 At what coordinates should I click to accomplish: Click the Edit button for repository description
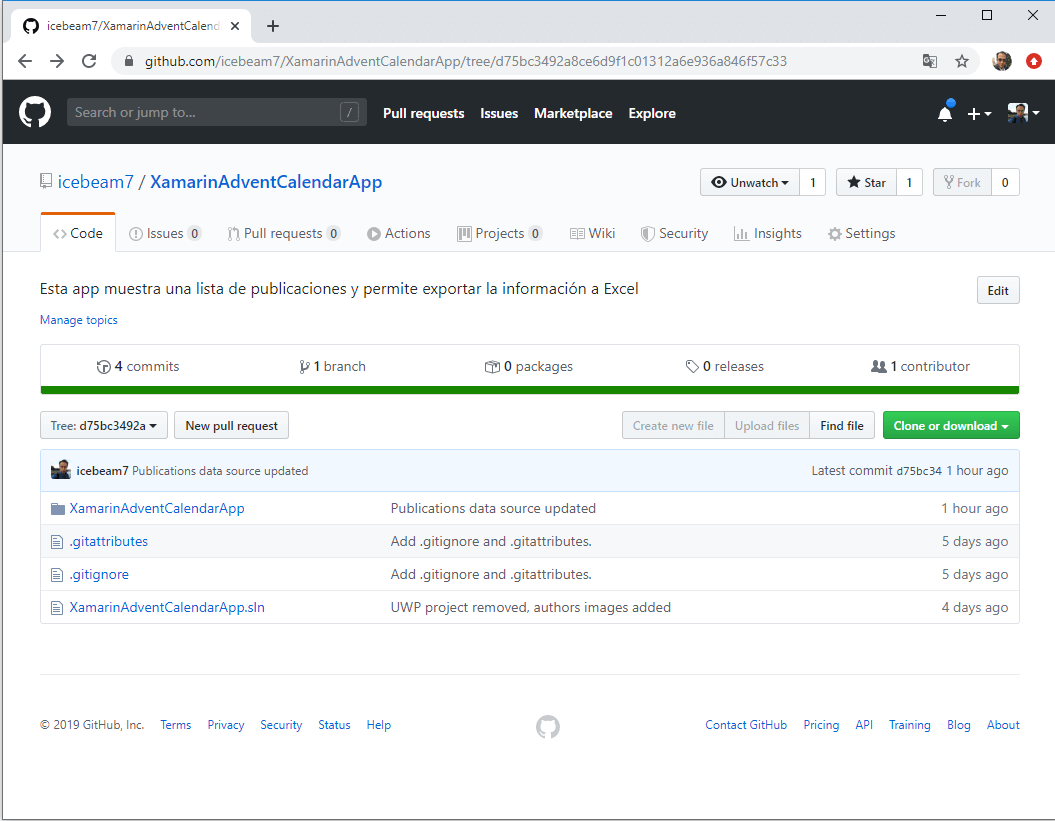click(997, 289)
